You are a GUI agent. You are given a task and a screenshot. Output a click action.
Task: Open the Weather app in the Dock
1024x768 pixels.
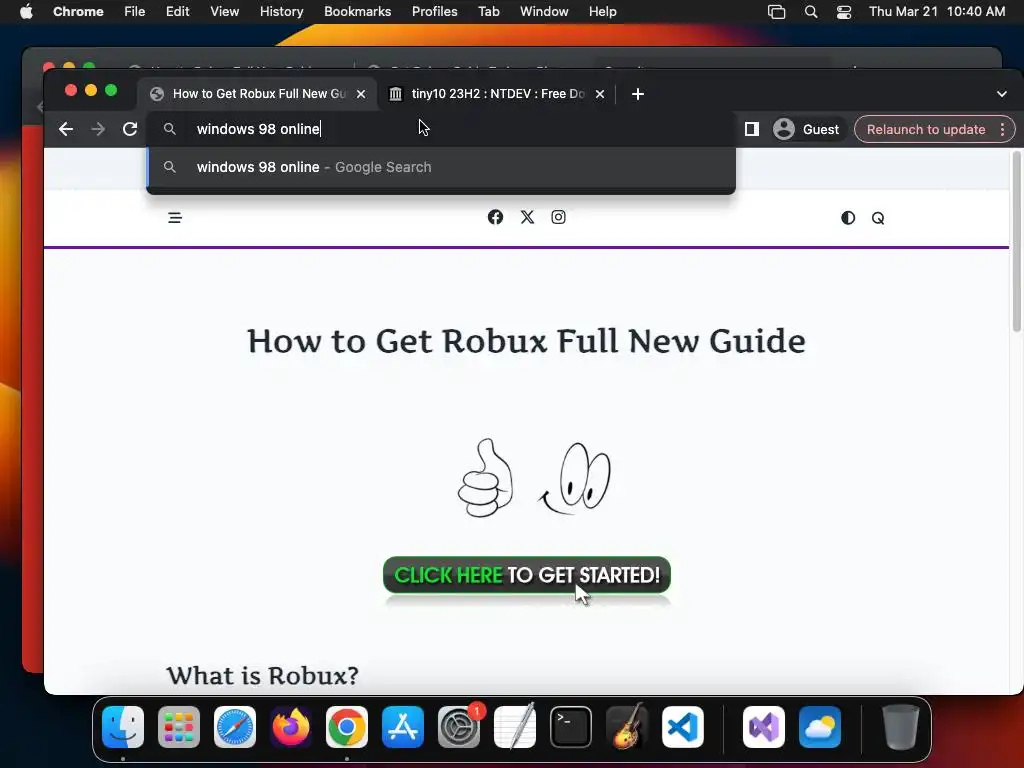820,727
